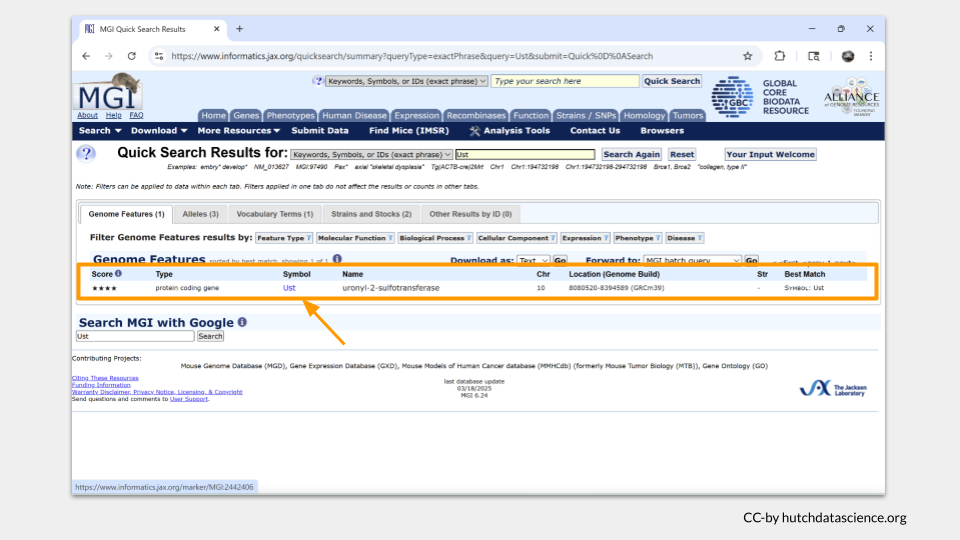The width and height of the screenshot is (960, 540).
Task: Click Your Input Welcome button
Action: tap(770, 154)
